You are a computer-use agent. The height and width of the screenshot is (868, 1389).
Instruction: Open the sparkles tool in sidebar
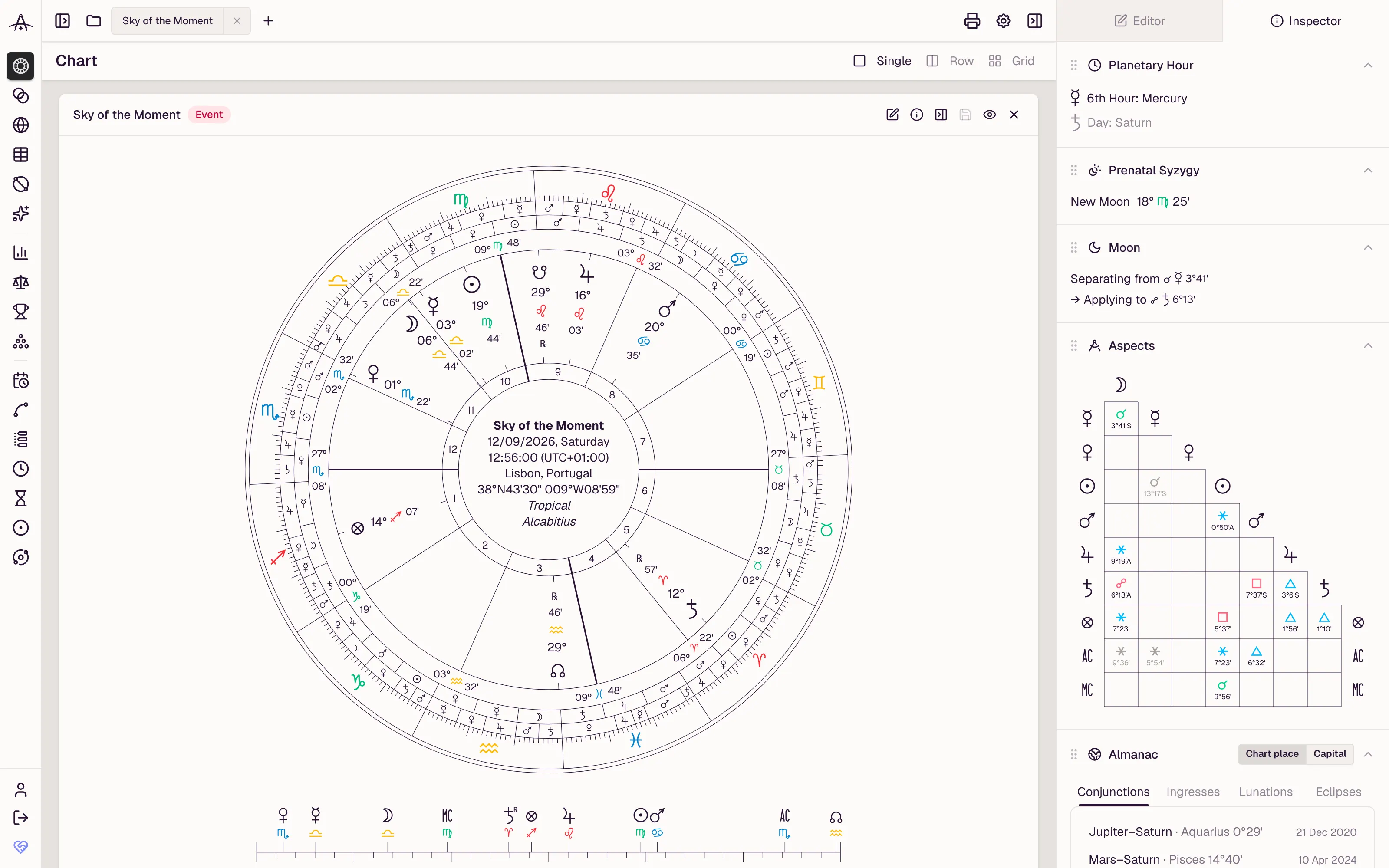(21, 214)
